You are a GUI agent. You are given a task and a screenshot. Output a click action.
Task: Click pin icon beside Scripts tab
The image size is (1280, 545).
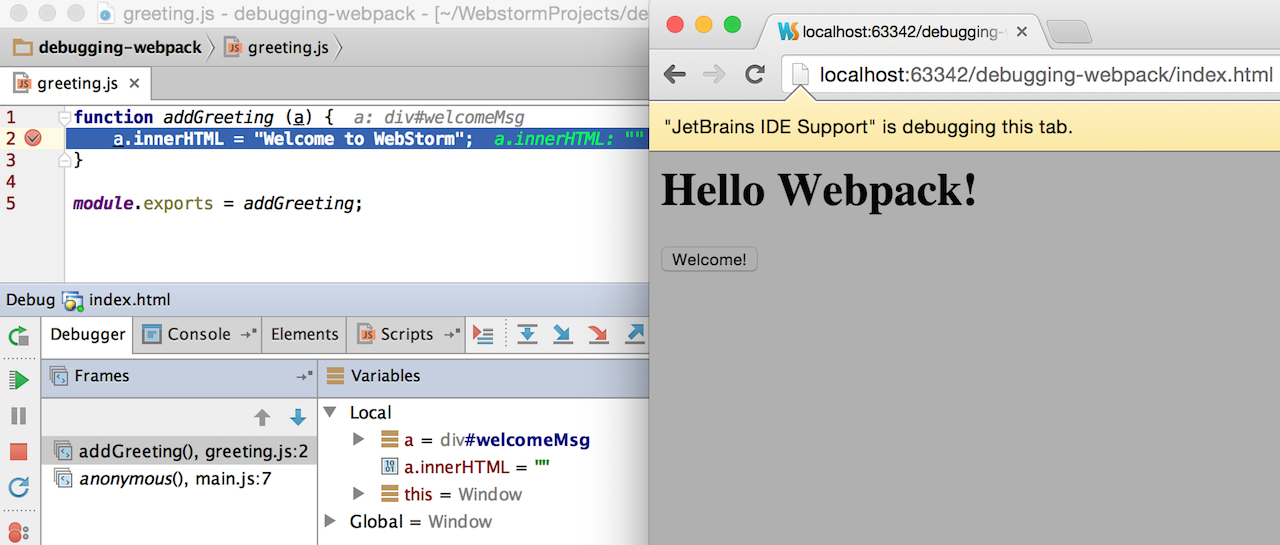[x=451, y=335]
